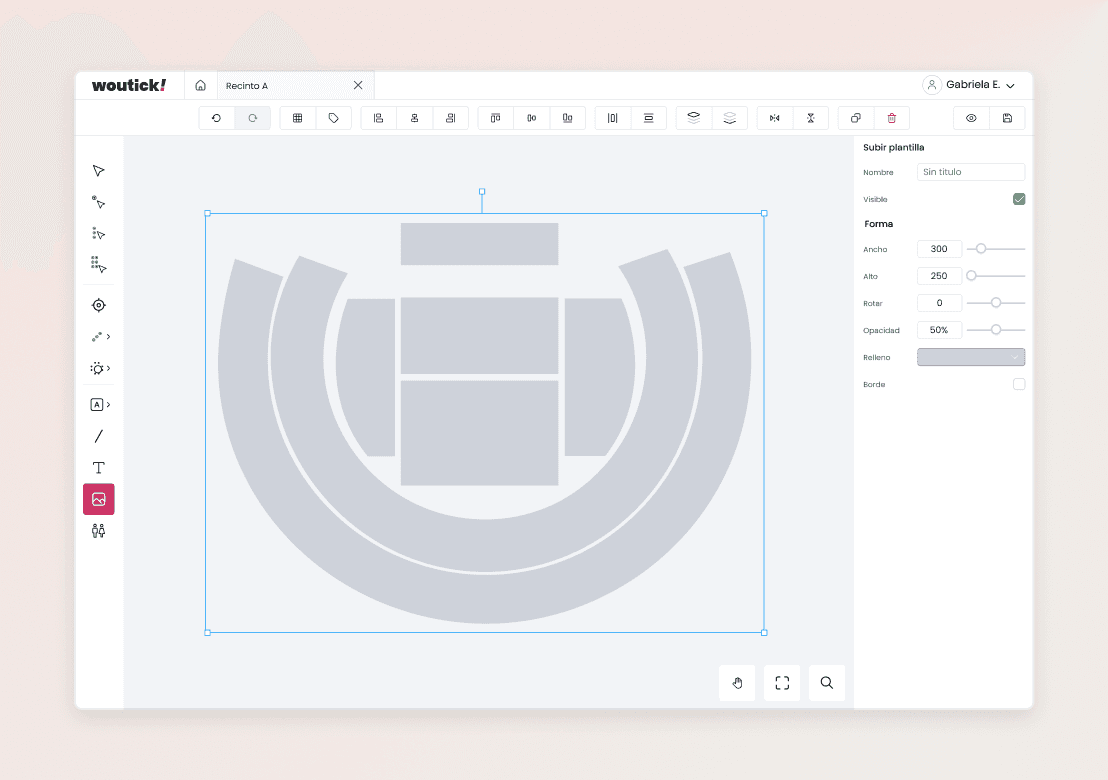Click the magnifier zoom button
The image size is (1108, 780).
pyautogui.click(x=827, y=682)
